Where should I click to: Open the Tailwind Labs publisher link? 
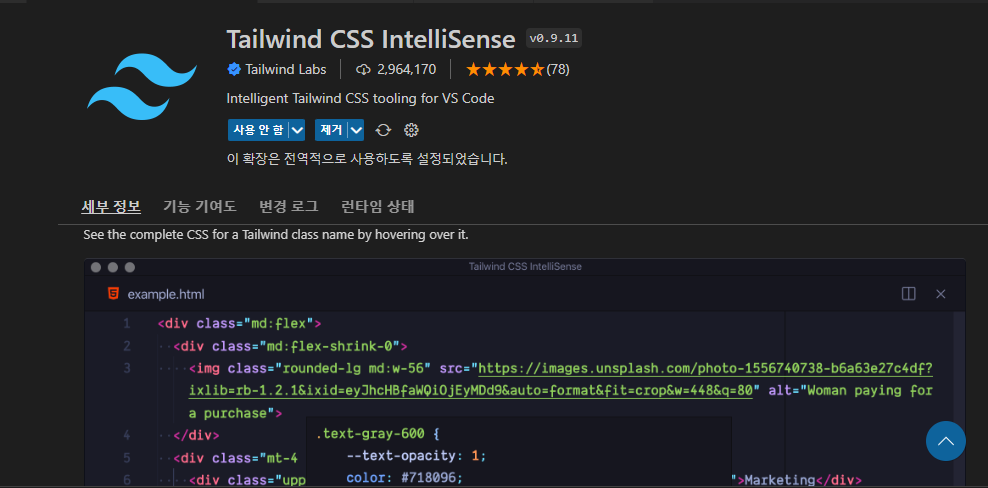[285, 69]
